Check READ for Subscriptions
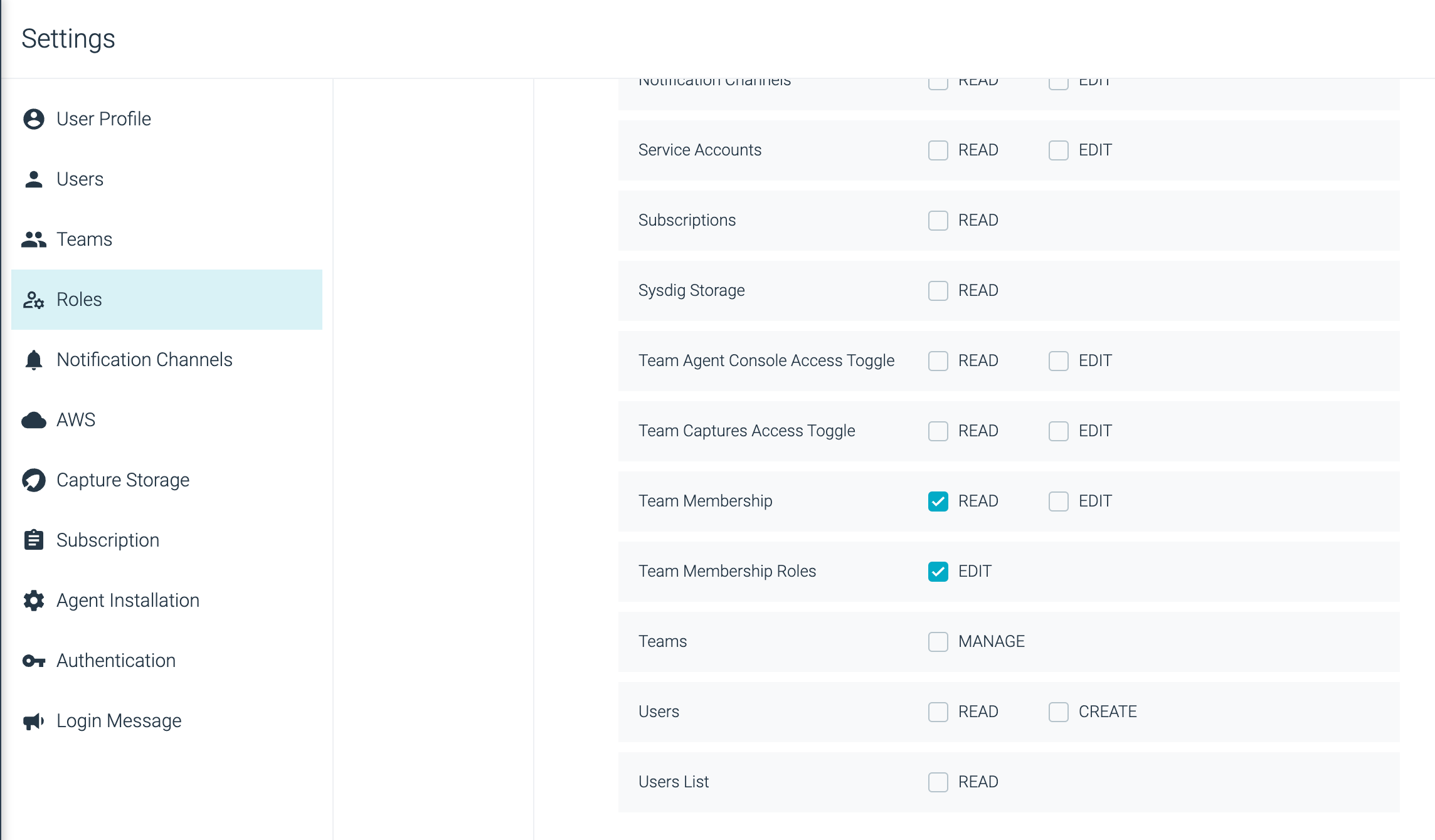 point(938,221)
